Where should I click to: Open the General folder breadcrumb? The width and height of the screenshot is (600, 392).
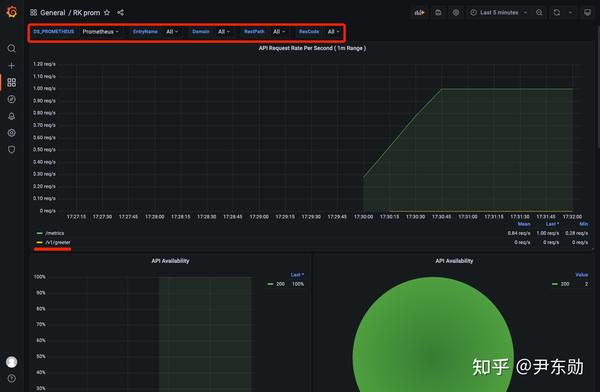[52, 13]
